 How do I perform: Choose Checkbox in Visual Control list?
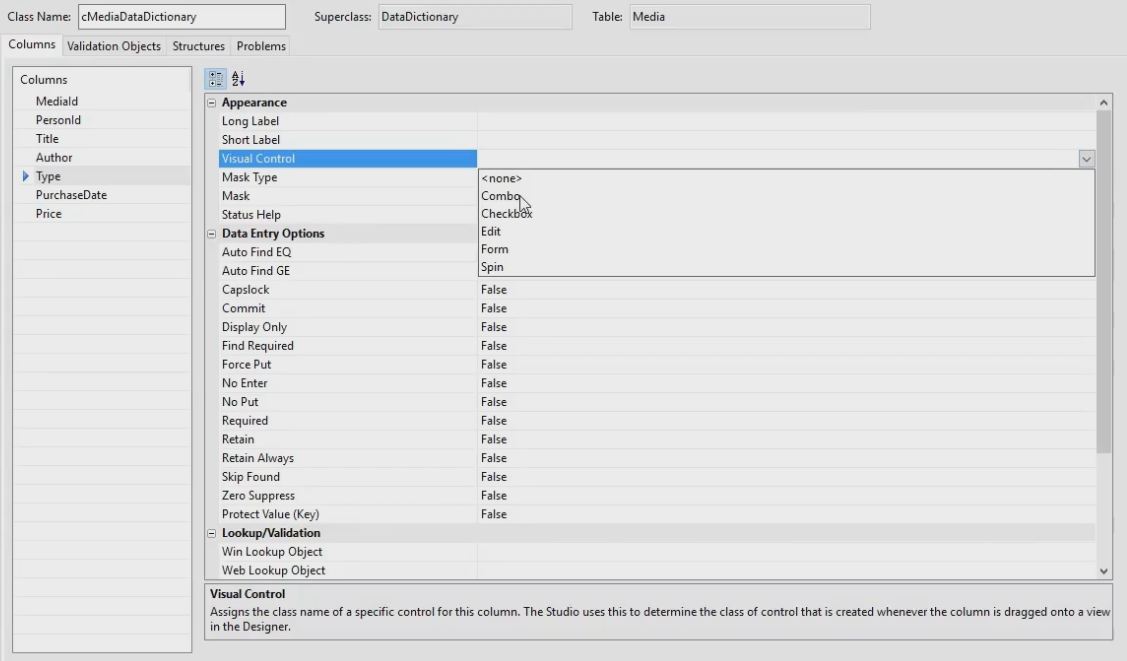click(506, 214)
